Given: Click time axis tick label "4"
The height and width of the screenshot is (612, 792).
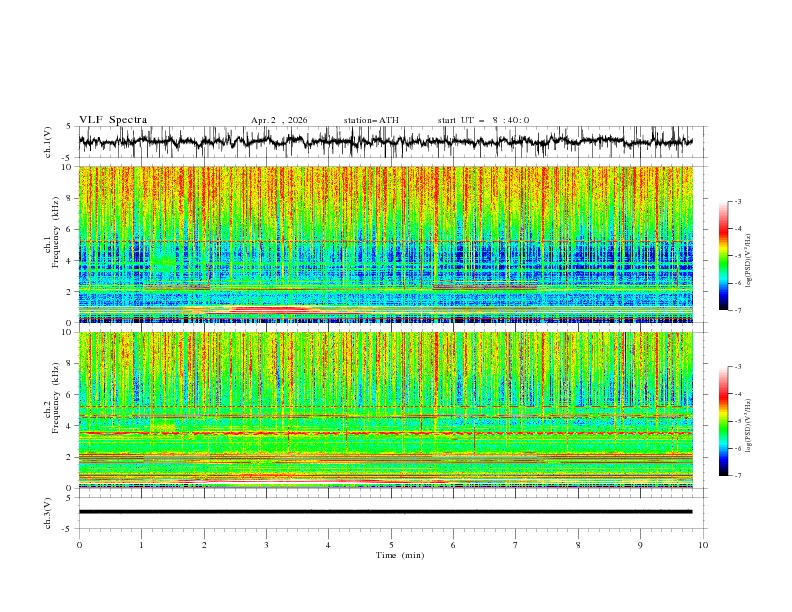Looking at the screenshot, I should [x=329, y=545].
